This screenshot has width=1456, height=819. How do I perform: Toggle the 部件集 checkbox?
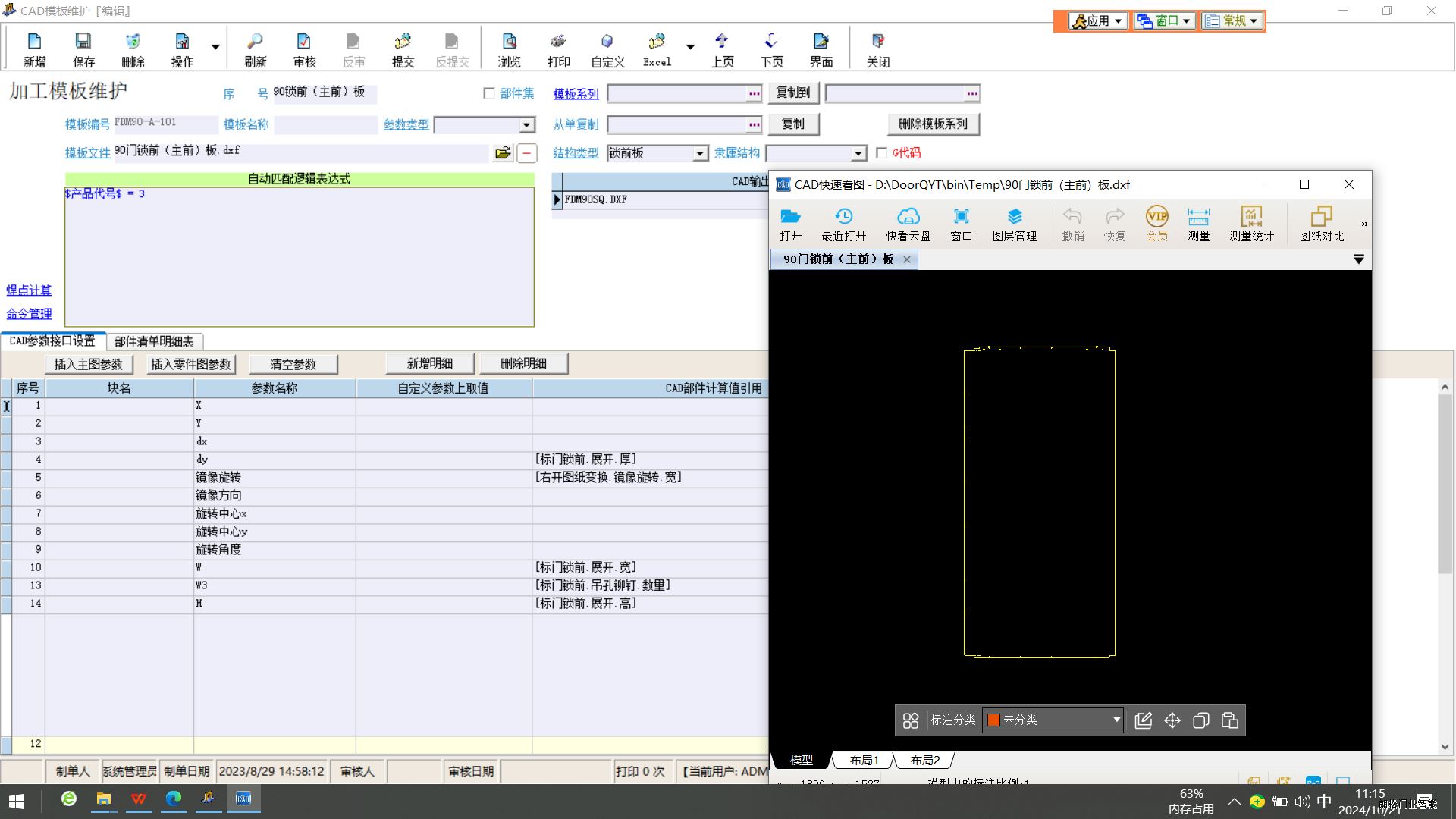489,93
